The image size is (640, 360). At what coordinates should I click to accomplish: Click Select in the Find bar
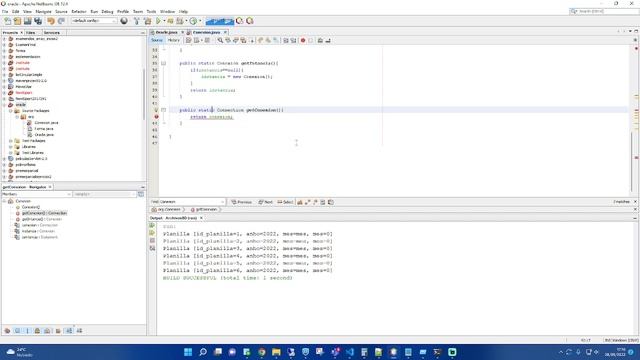point(285,202)
